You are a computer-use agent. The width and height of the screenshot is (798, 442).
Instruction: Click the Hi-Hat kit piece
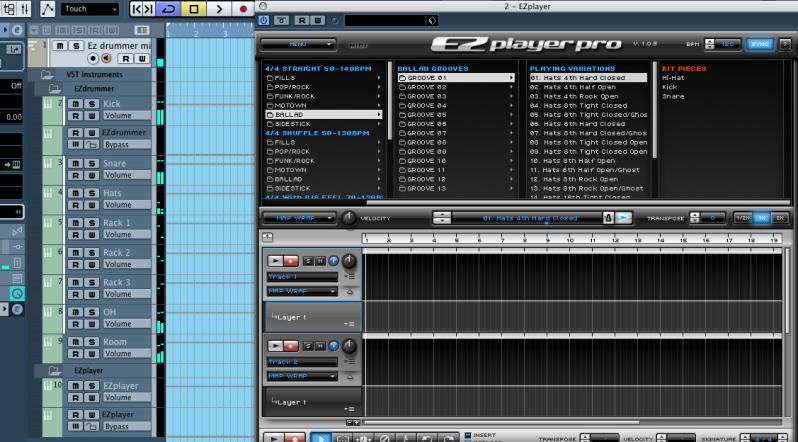click(x=673, y=78)
